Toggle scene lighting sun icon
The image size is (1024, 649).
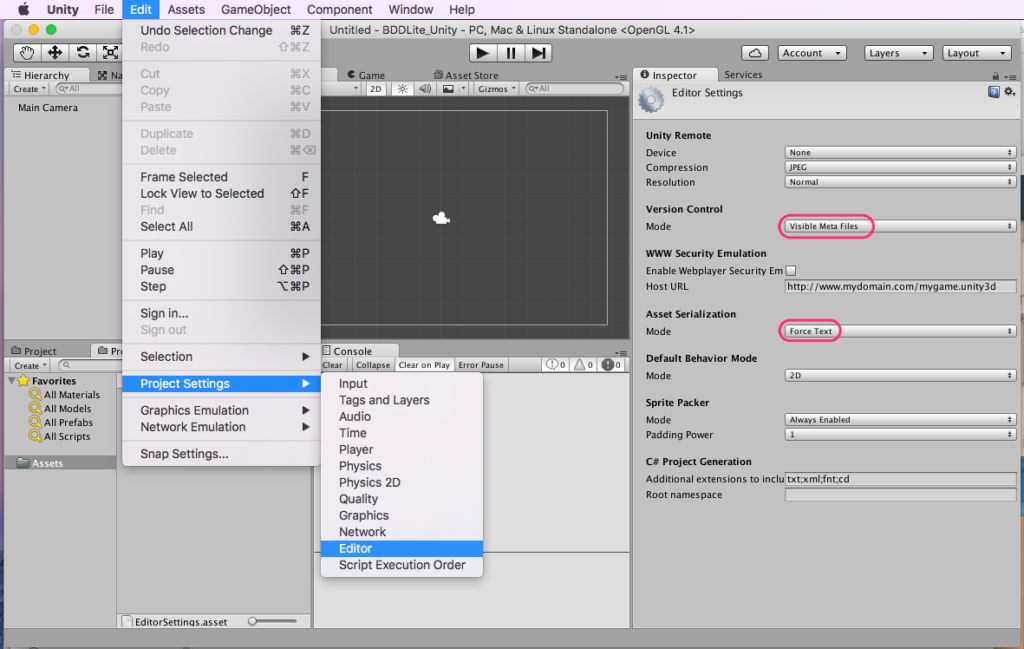[x=402, y=89]
